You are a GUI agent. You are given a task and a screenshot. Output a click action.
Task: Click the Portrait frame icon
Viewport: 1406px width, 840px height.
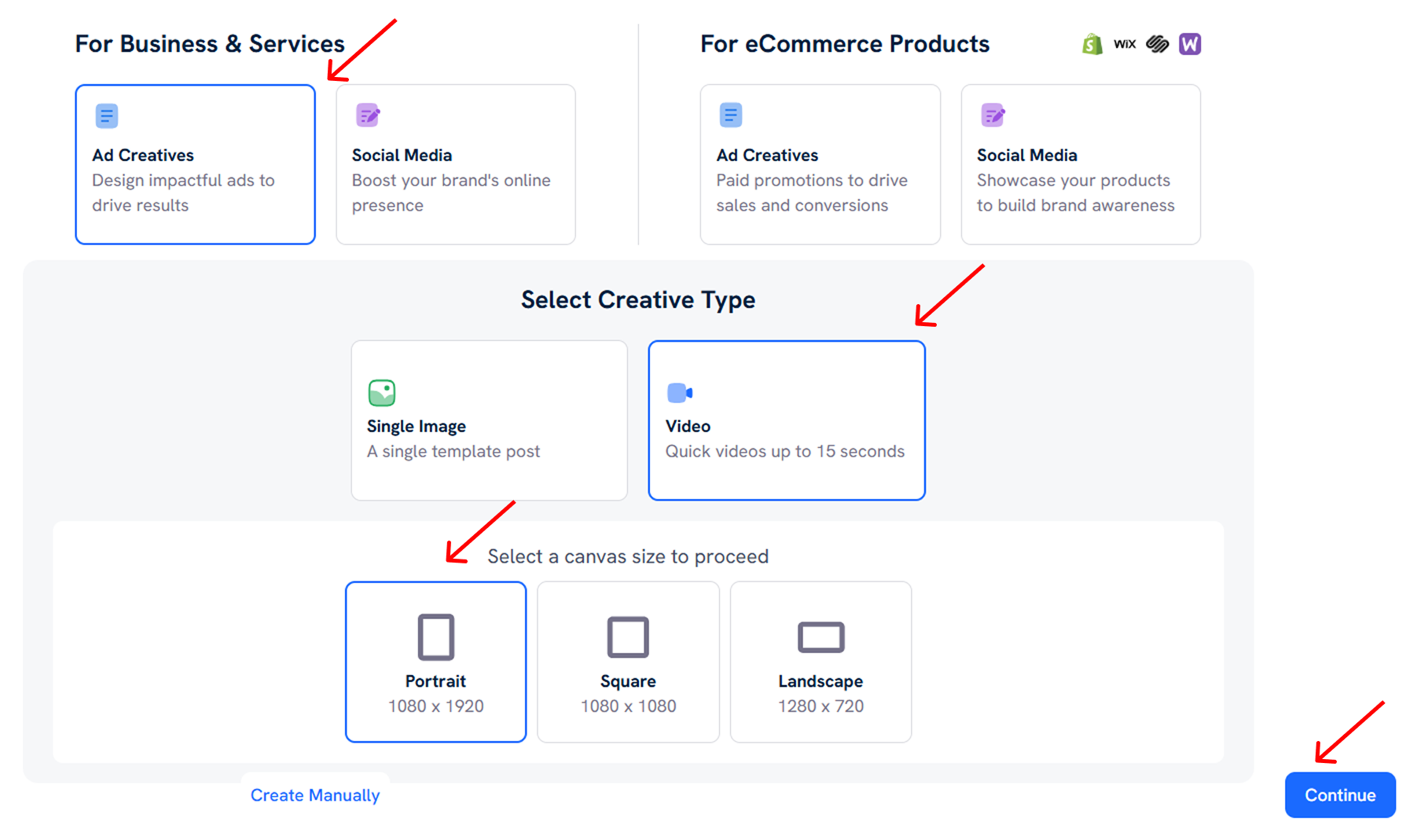click(x=435, y=636)
